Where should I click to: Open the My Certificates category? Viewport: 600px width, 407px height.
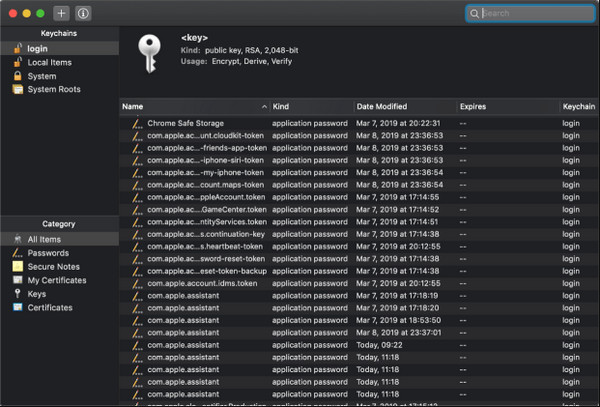coord(58,281)
